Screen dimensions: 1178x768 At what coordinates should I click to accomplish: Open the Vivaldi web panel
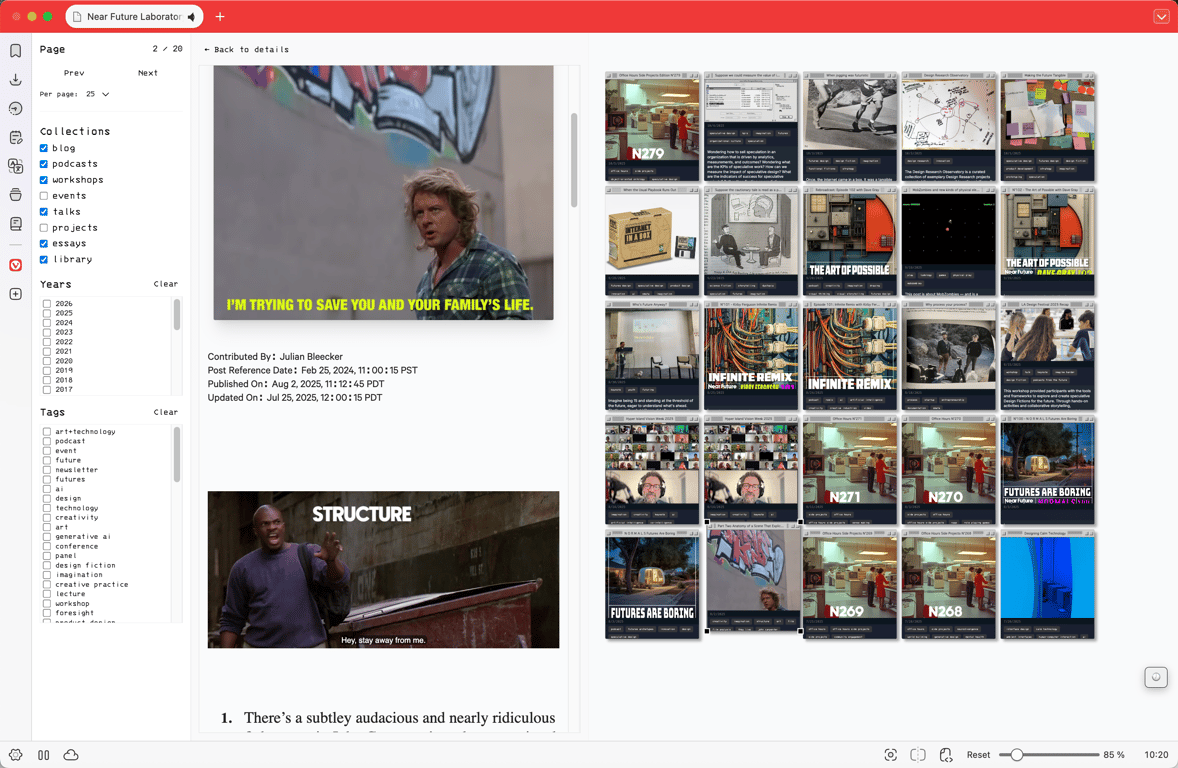pyautogui.click(x=15, y=265)
